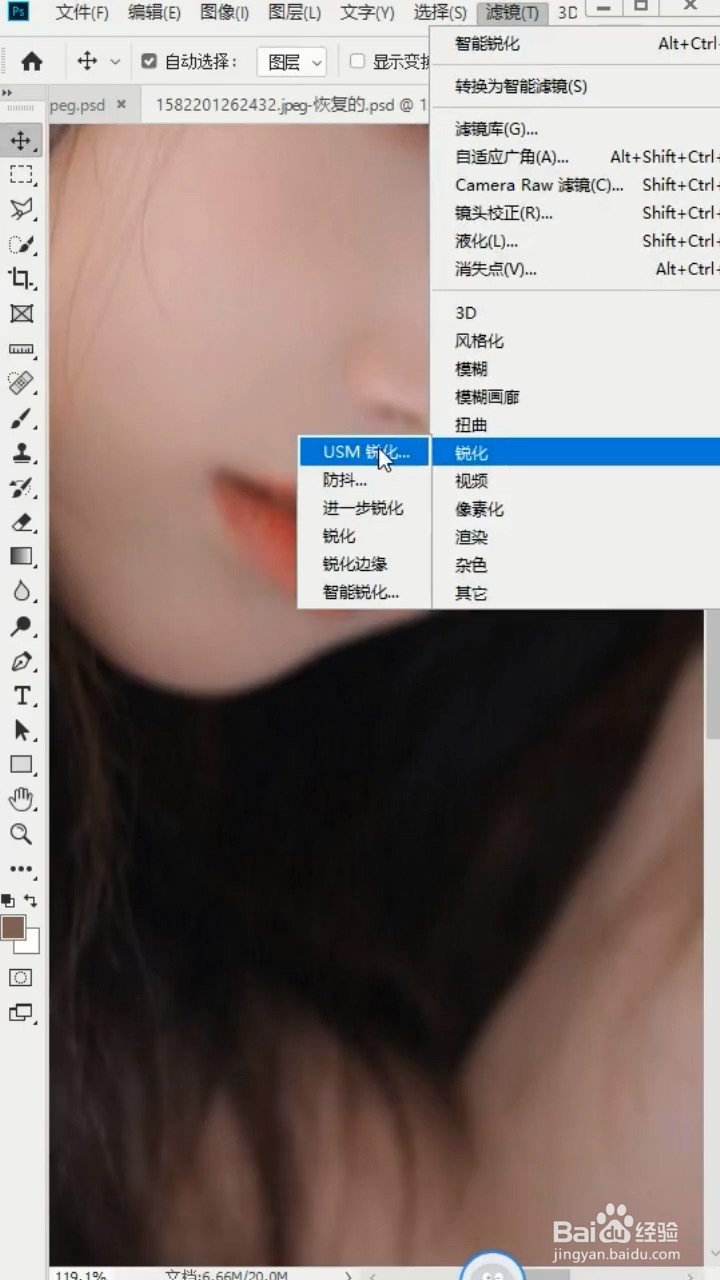
Task: Swap foreground and background colors
Action: (32, 901)
